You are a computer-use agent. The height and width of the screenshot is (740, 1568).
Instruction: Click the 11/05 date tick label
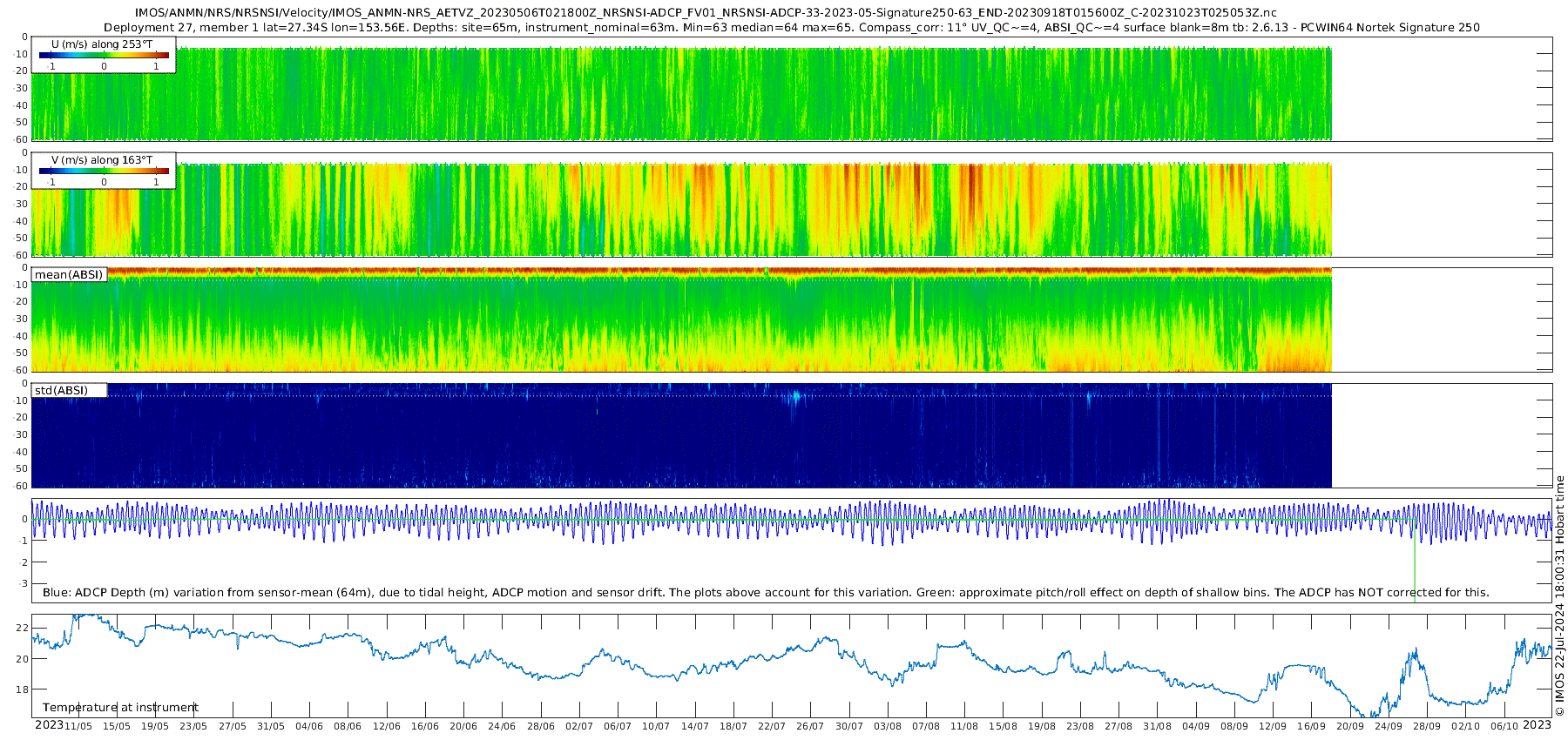point(78,726)
